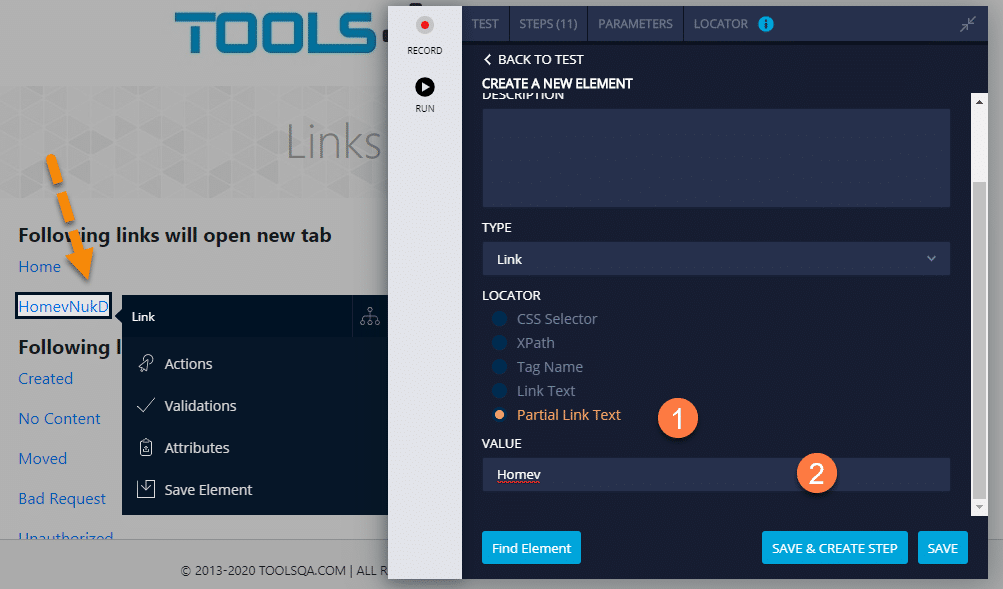1003x589 pixels.
Task: Open the Home link on the page
Action: click(x=40, y=267)
